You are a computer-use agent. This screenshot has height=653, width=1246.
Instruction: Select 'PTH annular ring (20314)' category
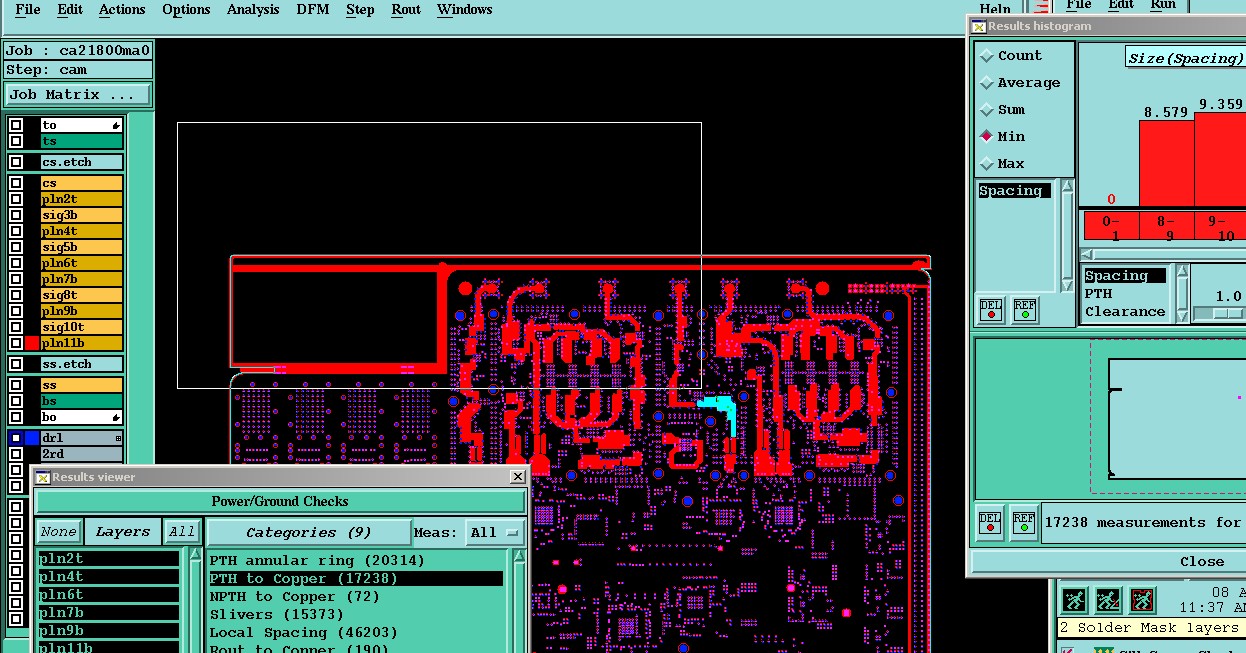pyautogui.click(x=355, y=561)
